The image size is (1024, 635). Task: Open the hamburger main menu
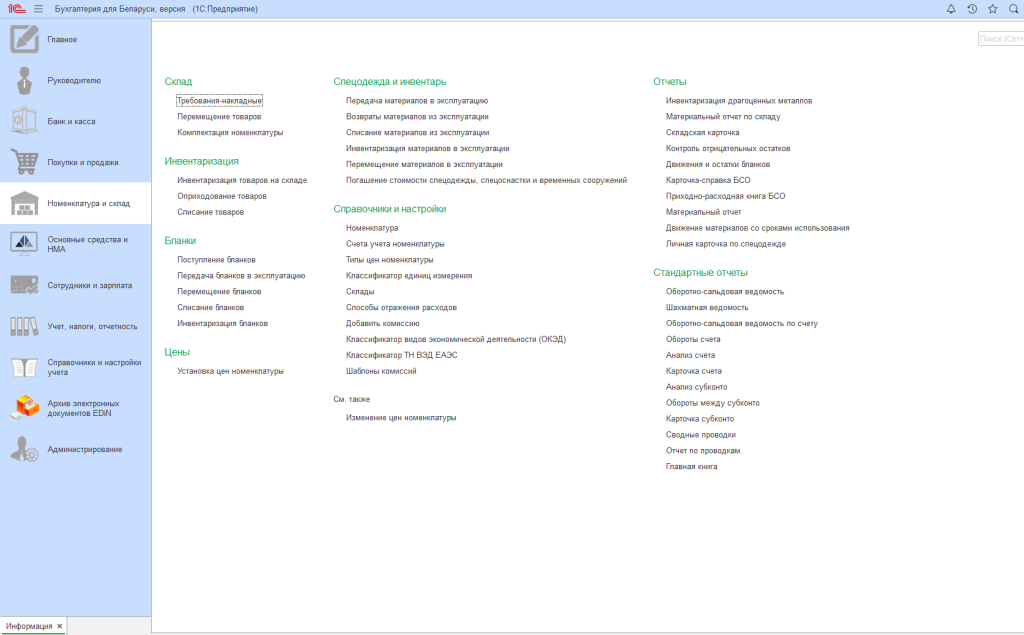[38, 9]
